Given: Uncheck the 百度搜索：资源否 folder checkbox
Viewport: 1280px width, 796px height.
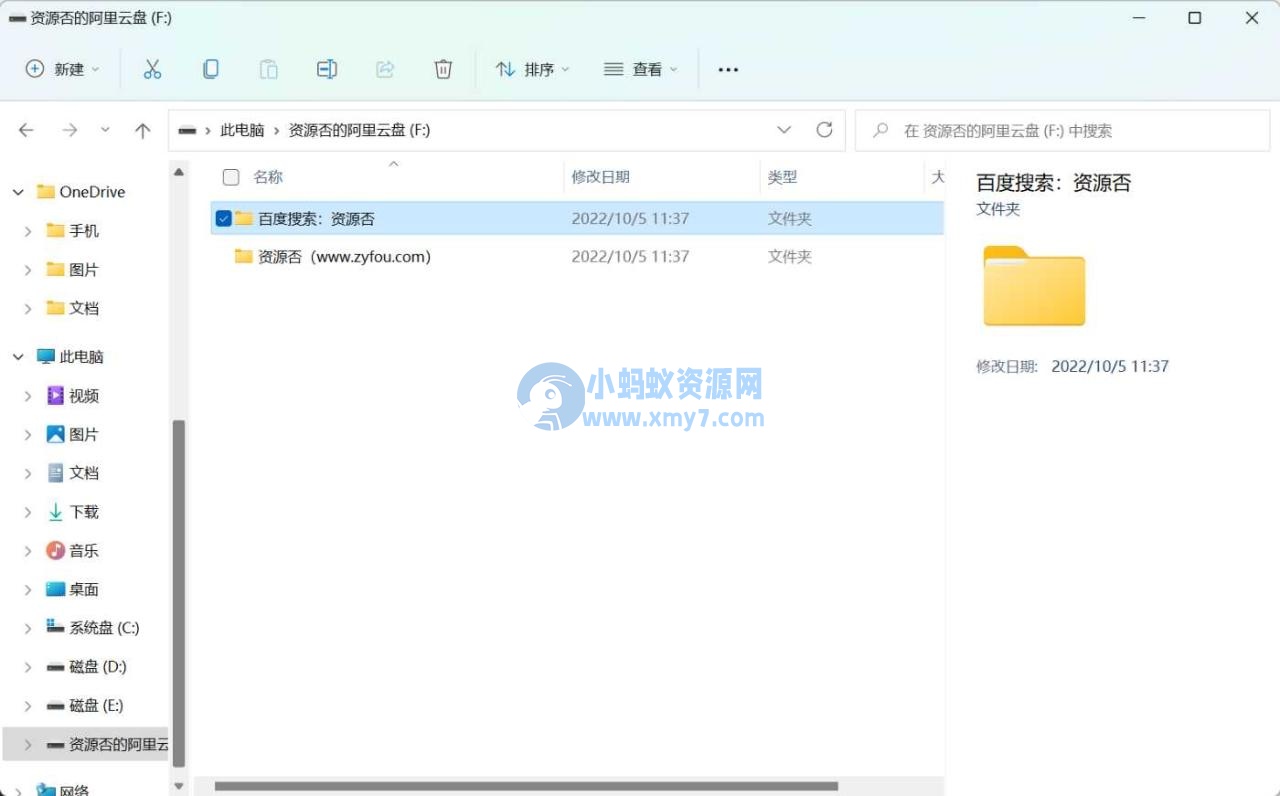Looking at the screenshot, I should pos(224,218).
